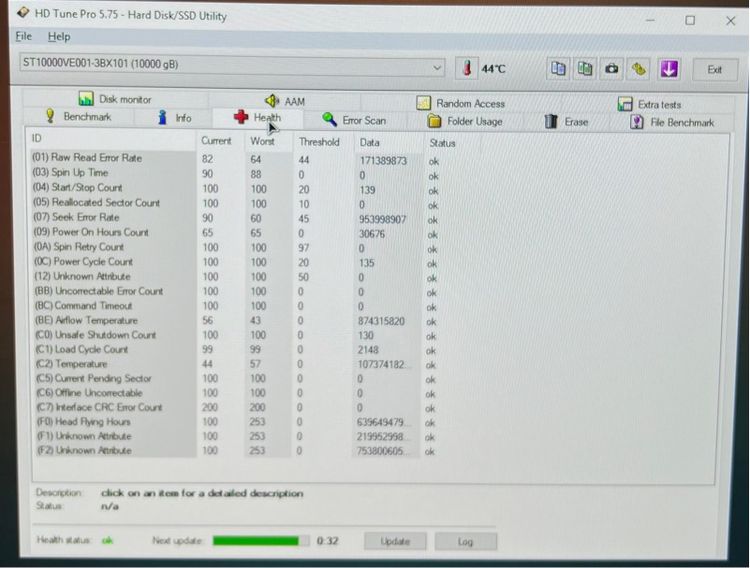750x568 pixels.
Task: Click the thermometer temperature icon
Action: pyautogui.click(x=467, y=68)
